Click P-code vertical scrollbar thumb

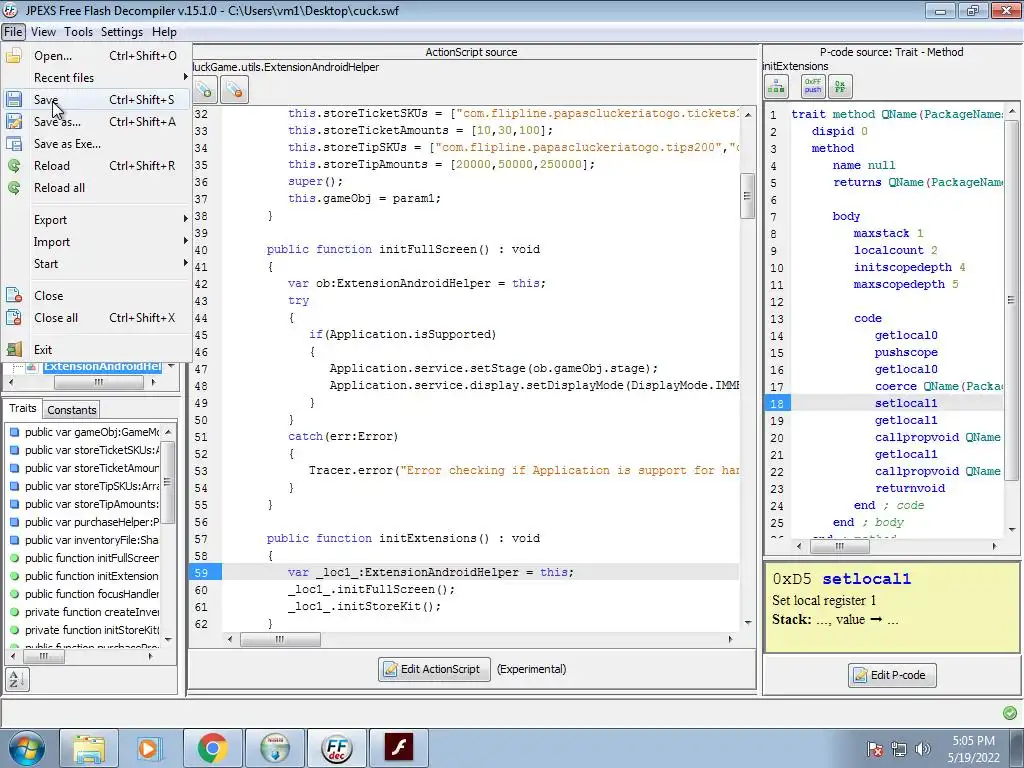[1012, 300]
